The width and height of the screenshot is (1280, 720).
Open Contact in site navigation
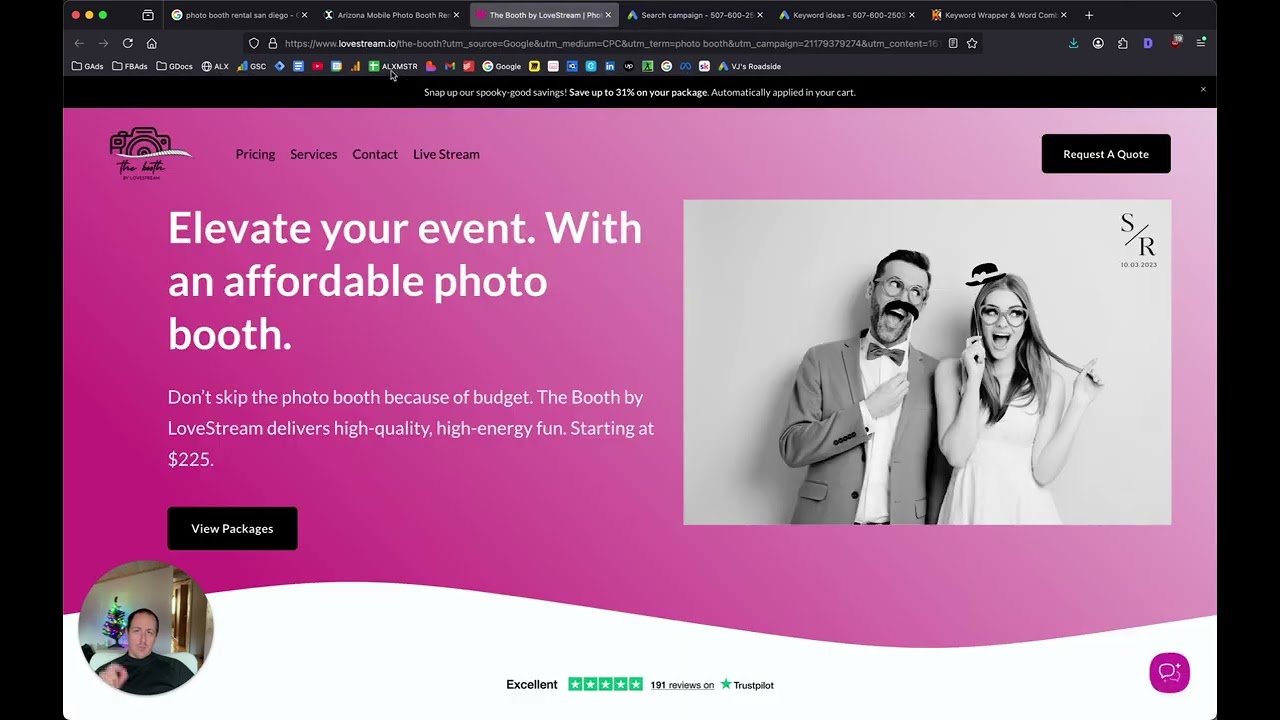[x=375, y=154]
